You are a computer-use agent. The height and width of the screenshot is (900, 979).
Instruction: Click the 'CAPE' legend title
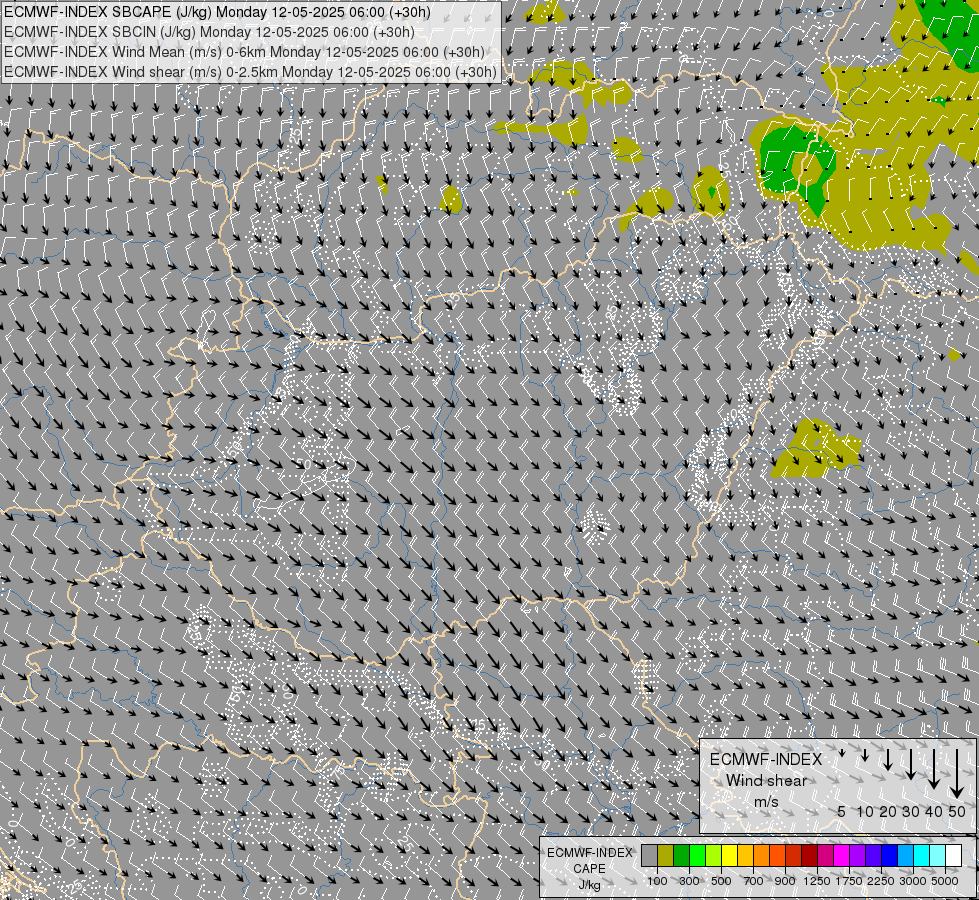589,869
